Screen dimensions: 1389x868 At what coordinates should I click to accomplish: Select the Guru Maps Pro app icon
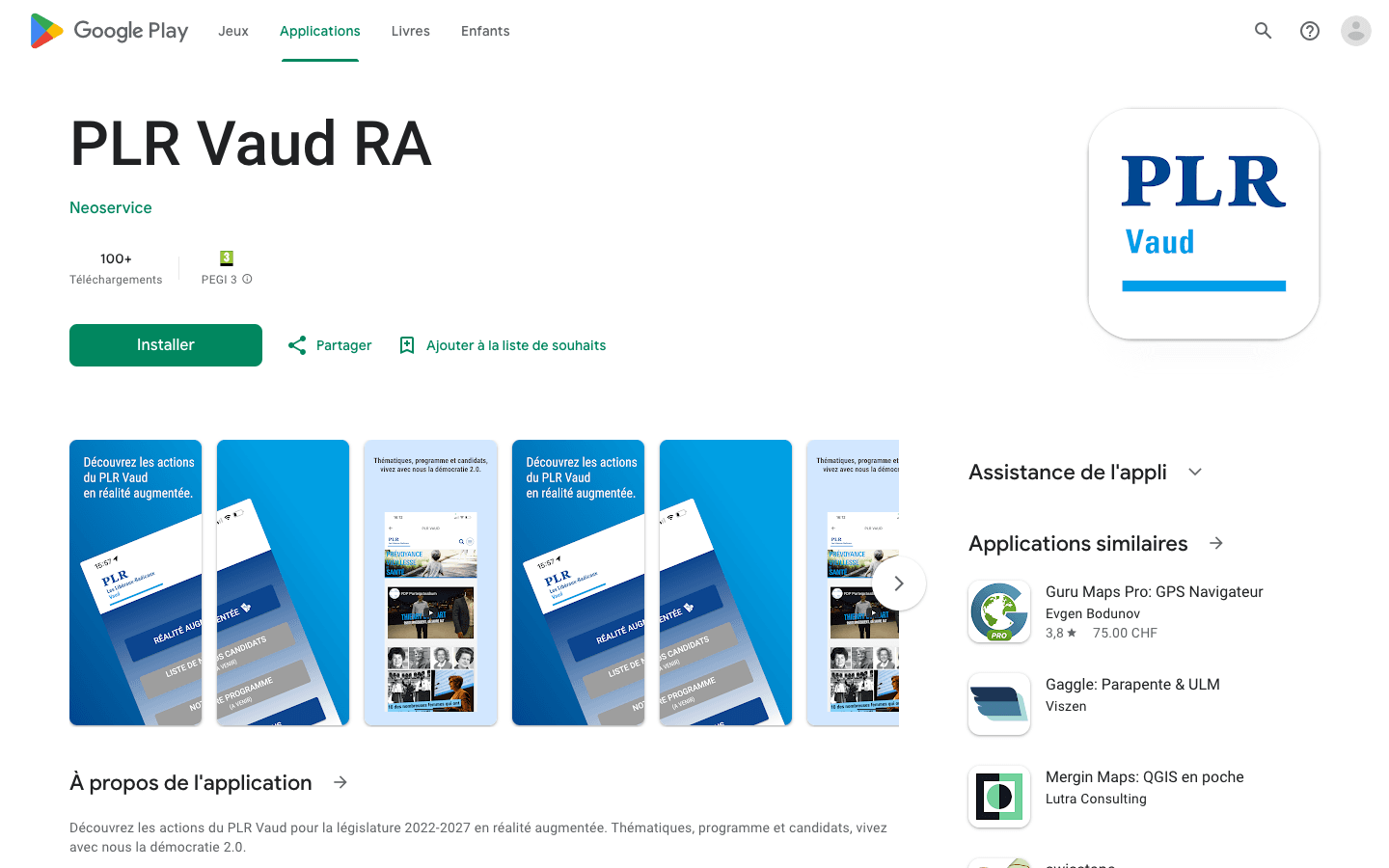click(x=998, y=610)
